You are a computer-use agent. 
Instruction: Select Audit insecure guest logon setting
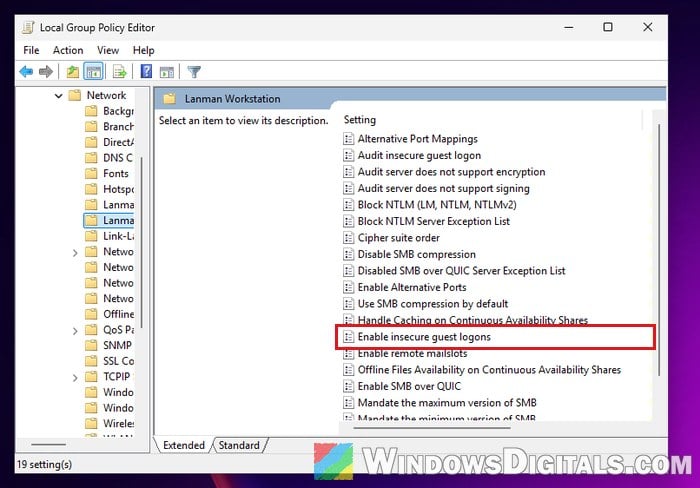(x=412, y=155)
